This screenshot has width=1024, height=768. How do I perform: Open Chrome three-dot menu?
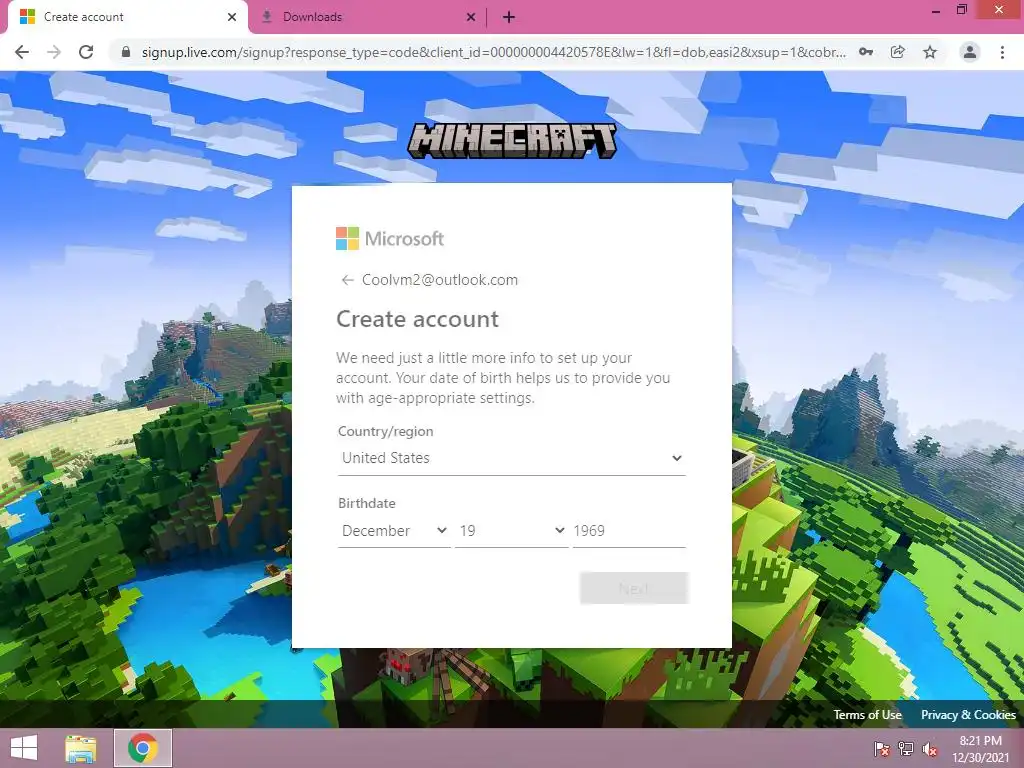pyautogui.click(x=1002, y=52)
